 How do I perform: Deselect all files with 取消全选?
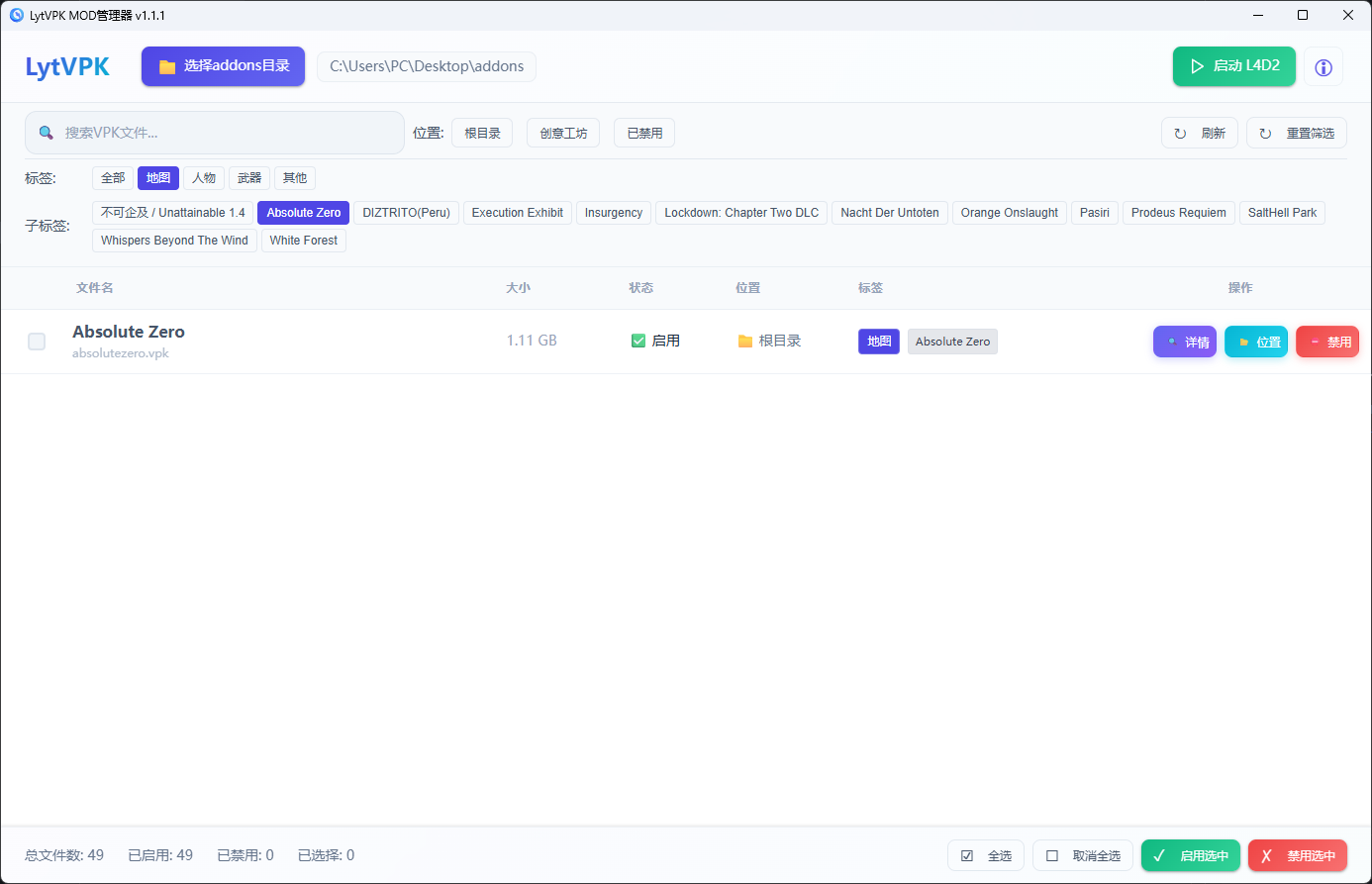click(x=1082, y=855)
